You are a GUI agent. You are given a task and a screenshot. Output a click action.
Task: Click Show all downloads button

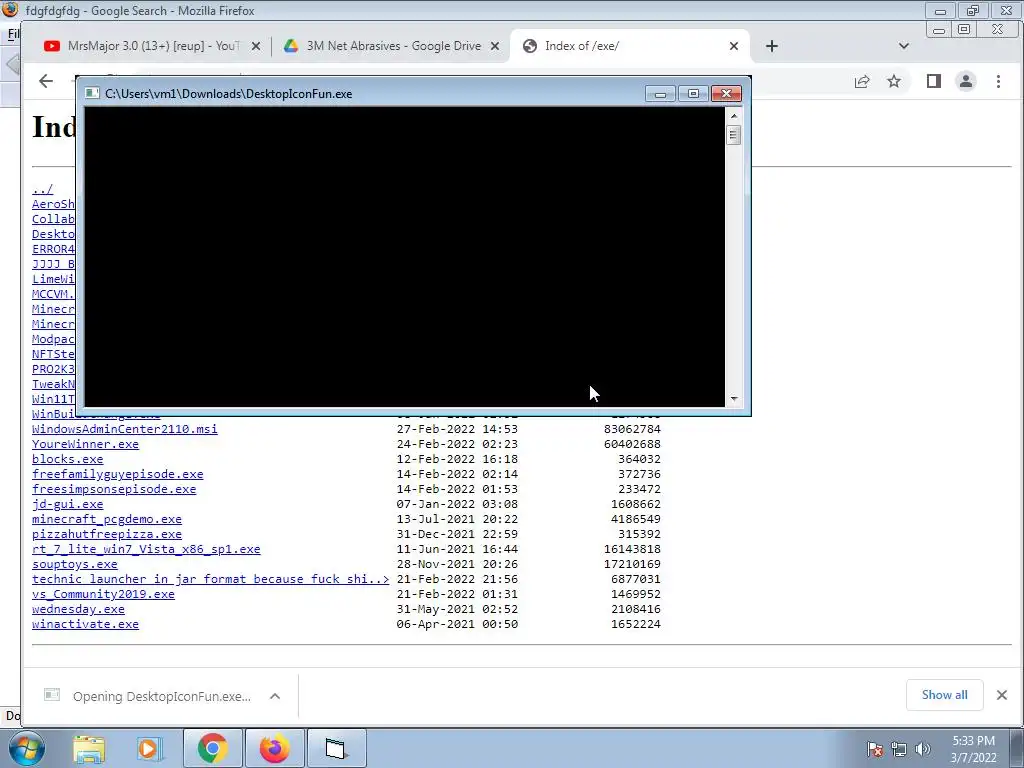pos(944,695)
